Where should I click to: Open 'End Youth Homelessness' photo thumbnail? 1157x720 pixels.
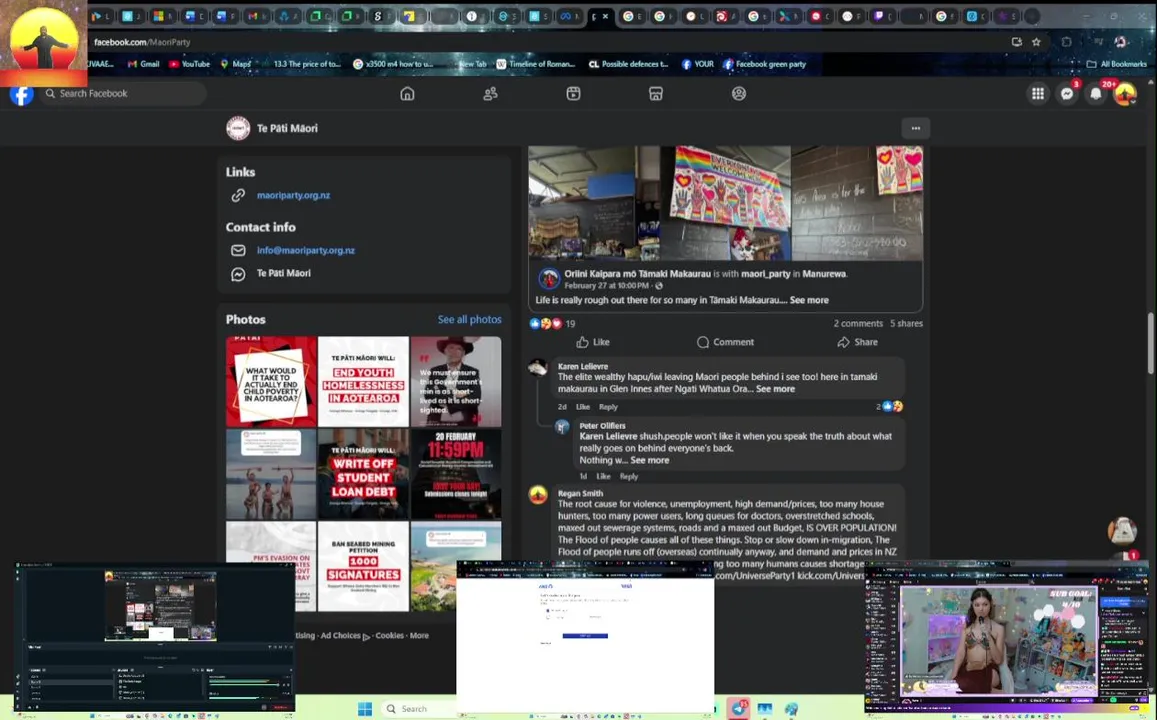point(363,381)
